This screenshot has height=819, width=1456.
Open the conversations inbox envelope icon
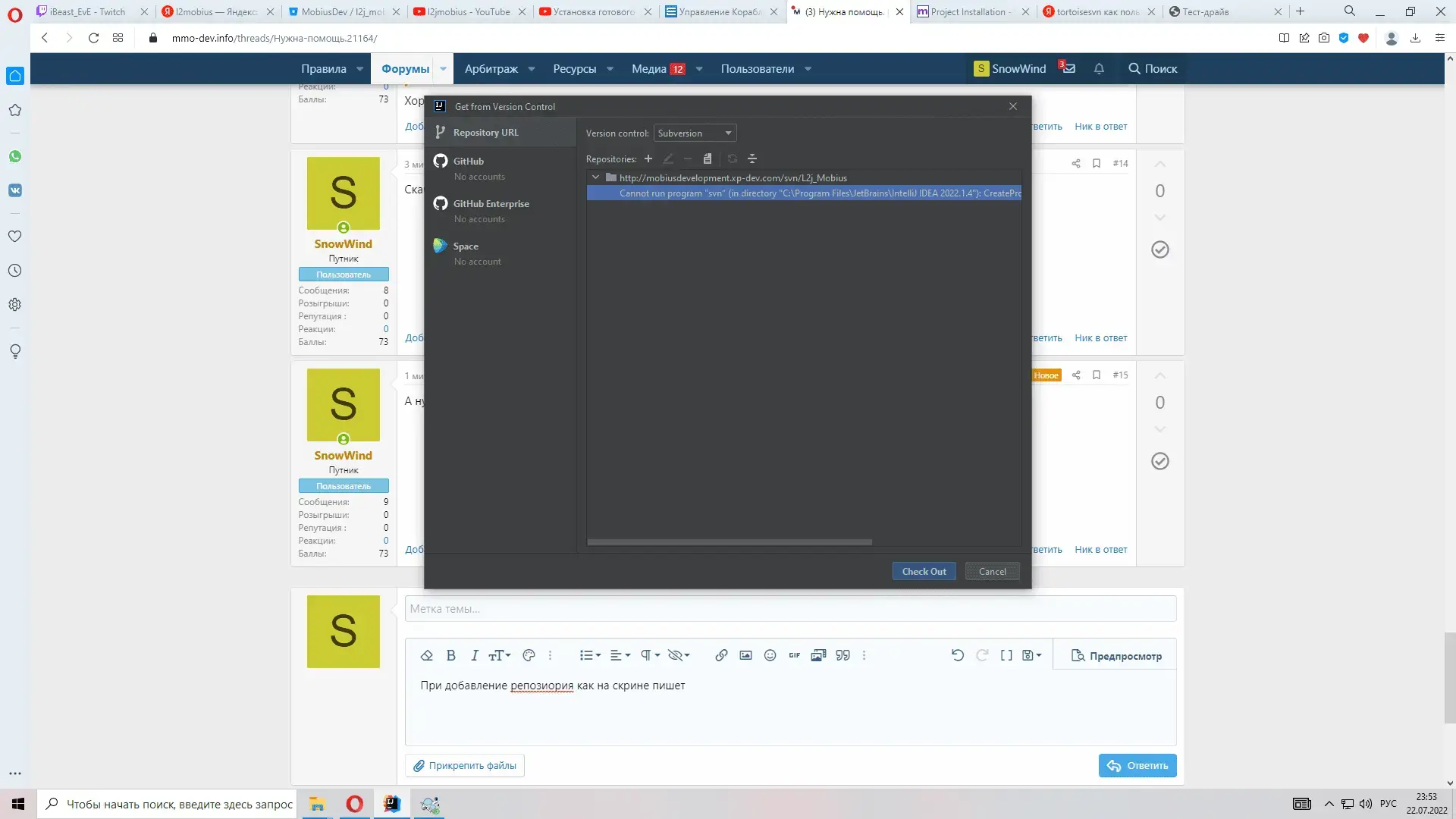(x=1068, y=69)
